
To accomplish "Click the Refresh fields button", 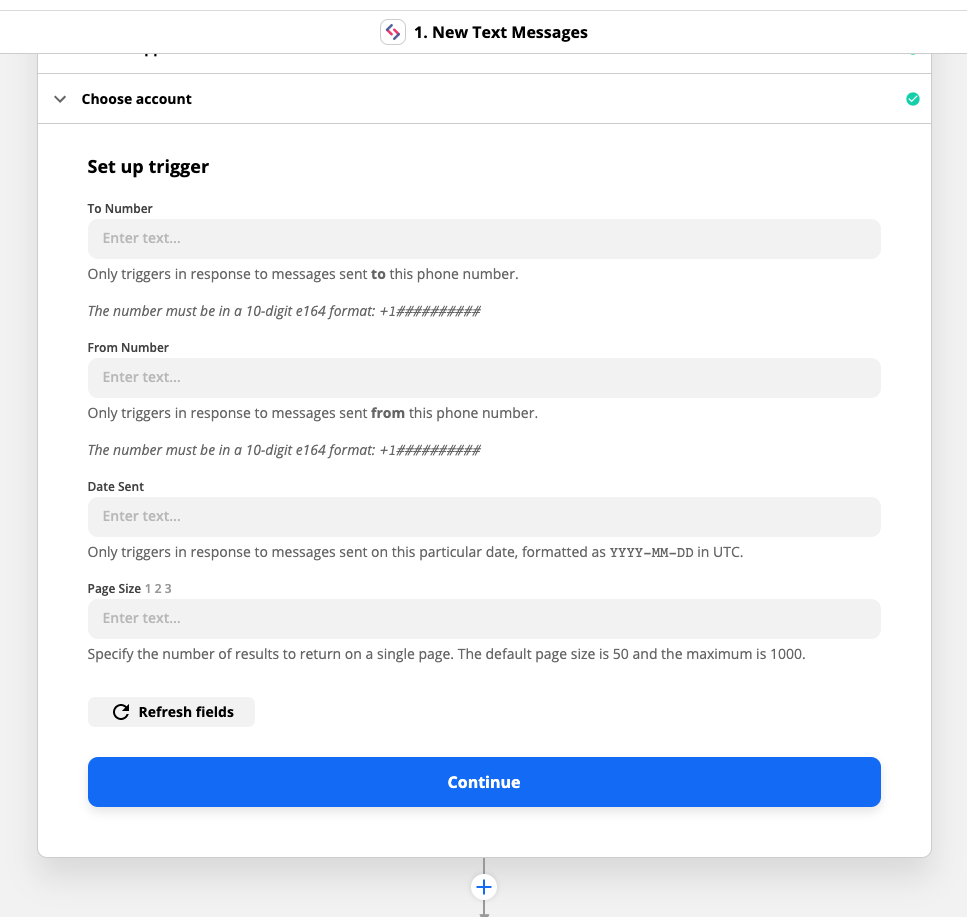I will pyautogui.click(x=171, y=711).
